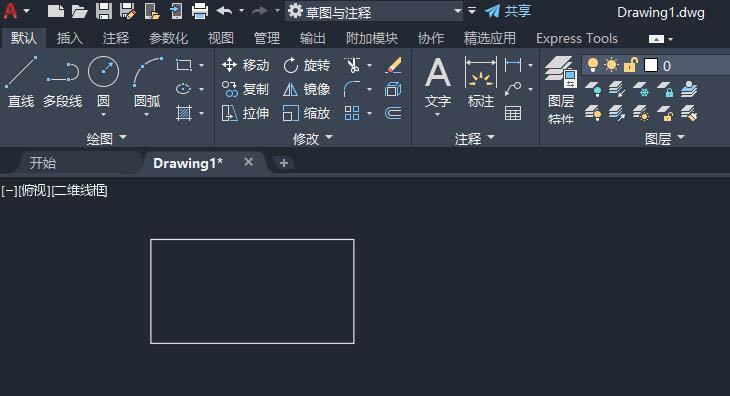Click the 共享 share button
This screenshot has width=730, height=396.
coord(508,11)
